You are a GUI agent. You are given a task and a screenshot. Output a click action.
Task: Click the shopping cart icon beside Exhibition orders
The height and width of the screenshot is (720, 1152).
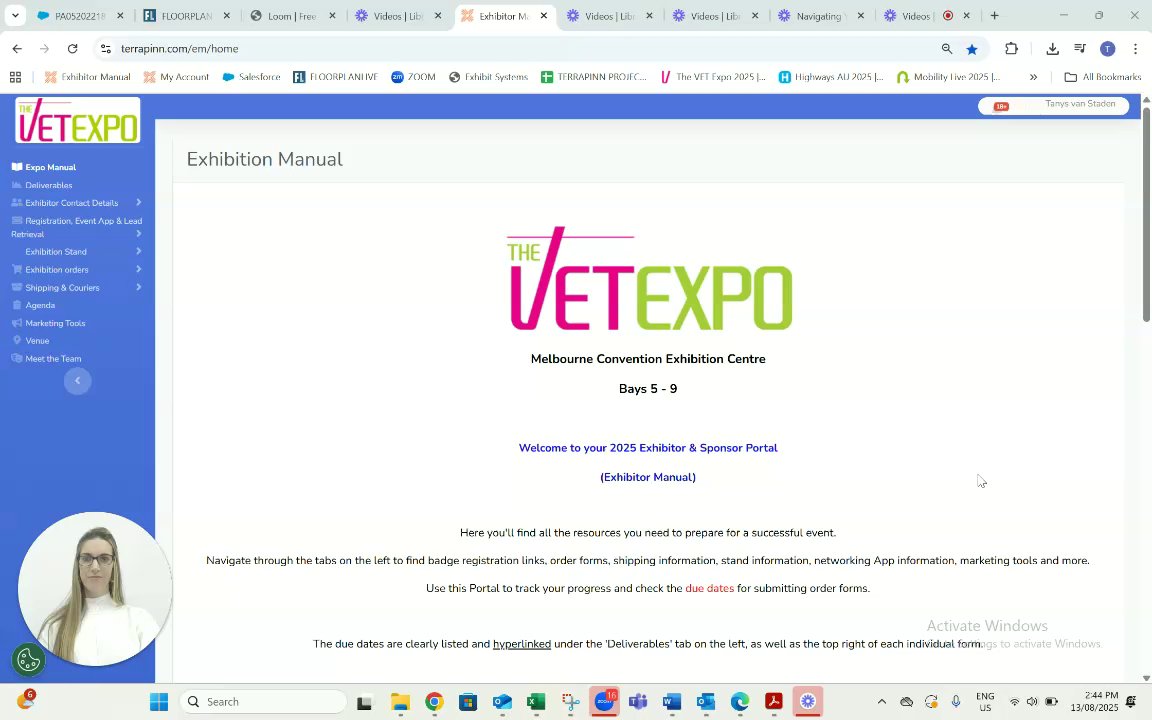coord(17,269)
